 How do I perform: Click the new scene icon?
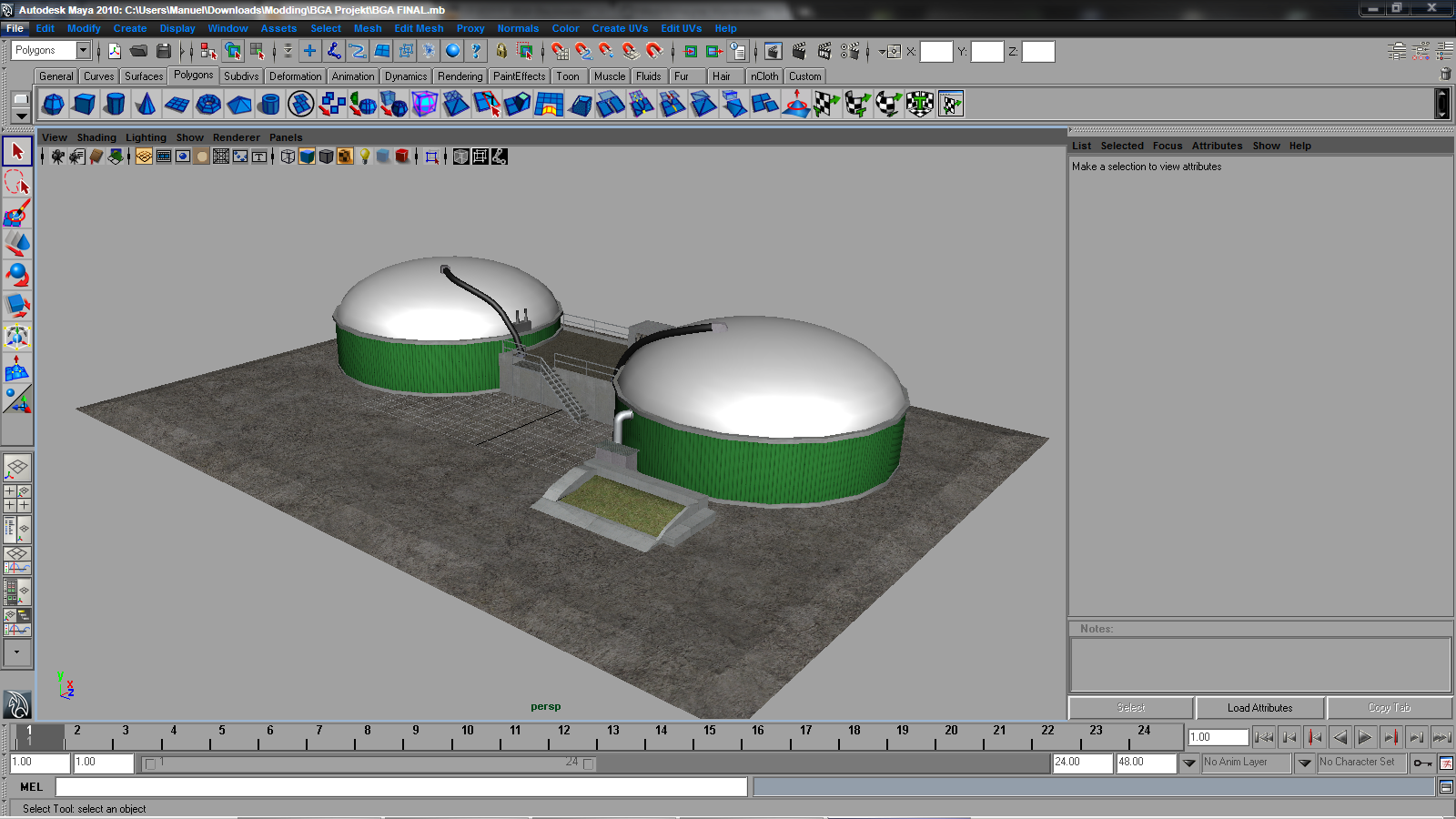pyautogui.click(x=115, y=51)
